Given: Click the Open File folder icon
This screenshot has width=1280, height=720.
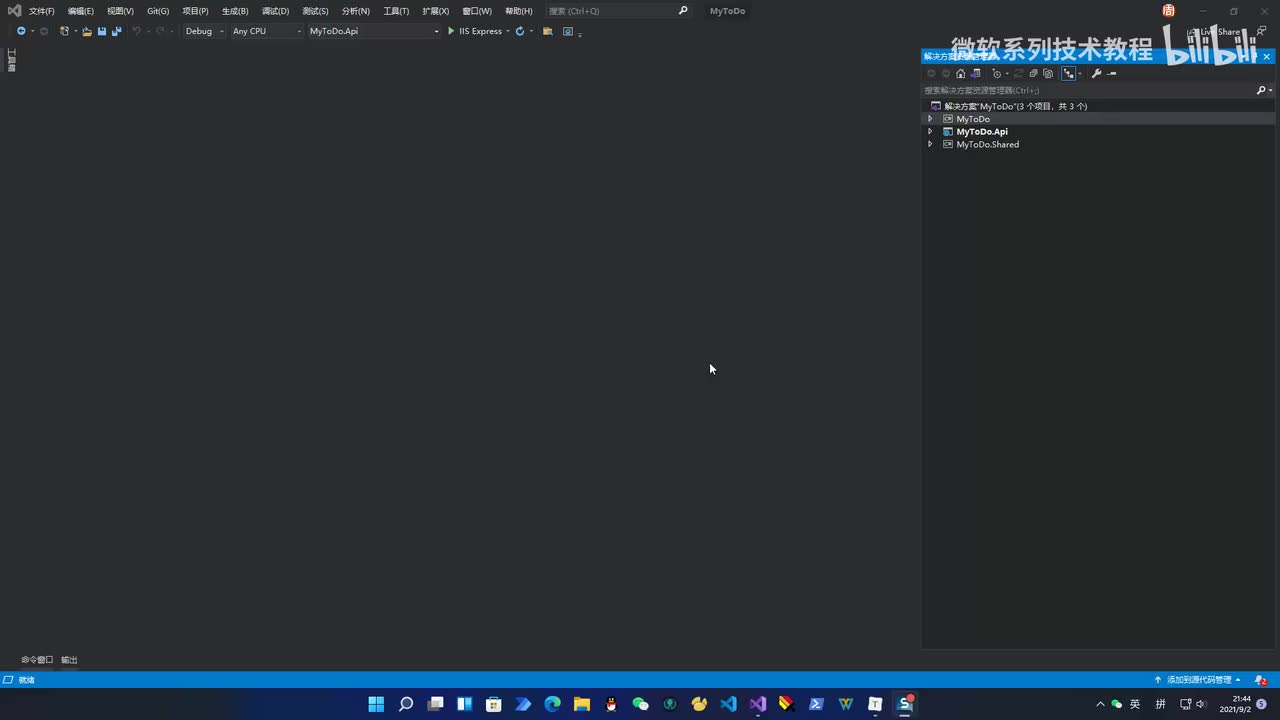Looking at the screenshot, I should tap(87, 31).
